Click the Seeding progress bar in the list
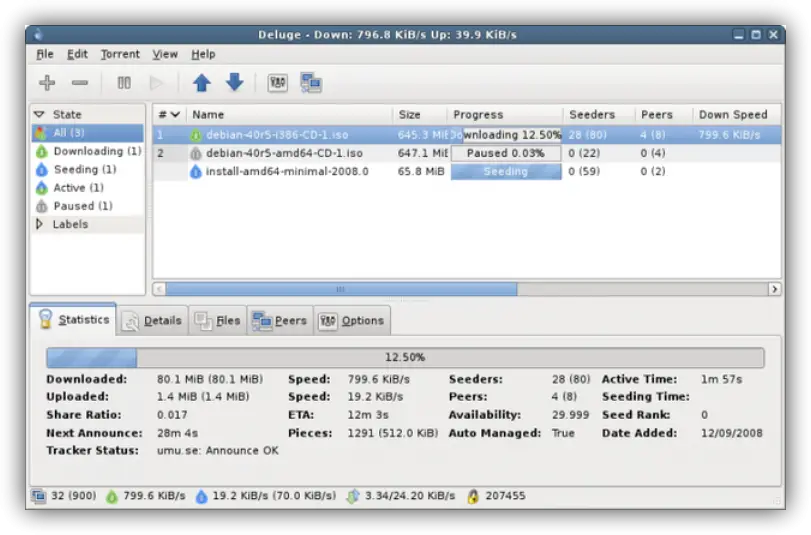 pos(506,171)
